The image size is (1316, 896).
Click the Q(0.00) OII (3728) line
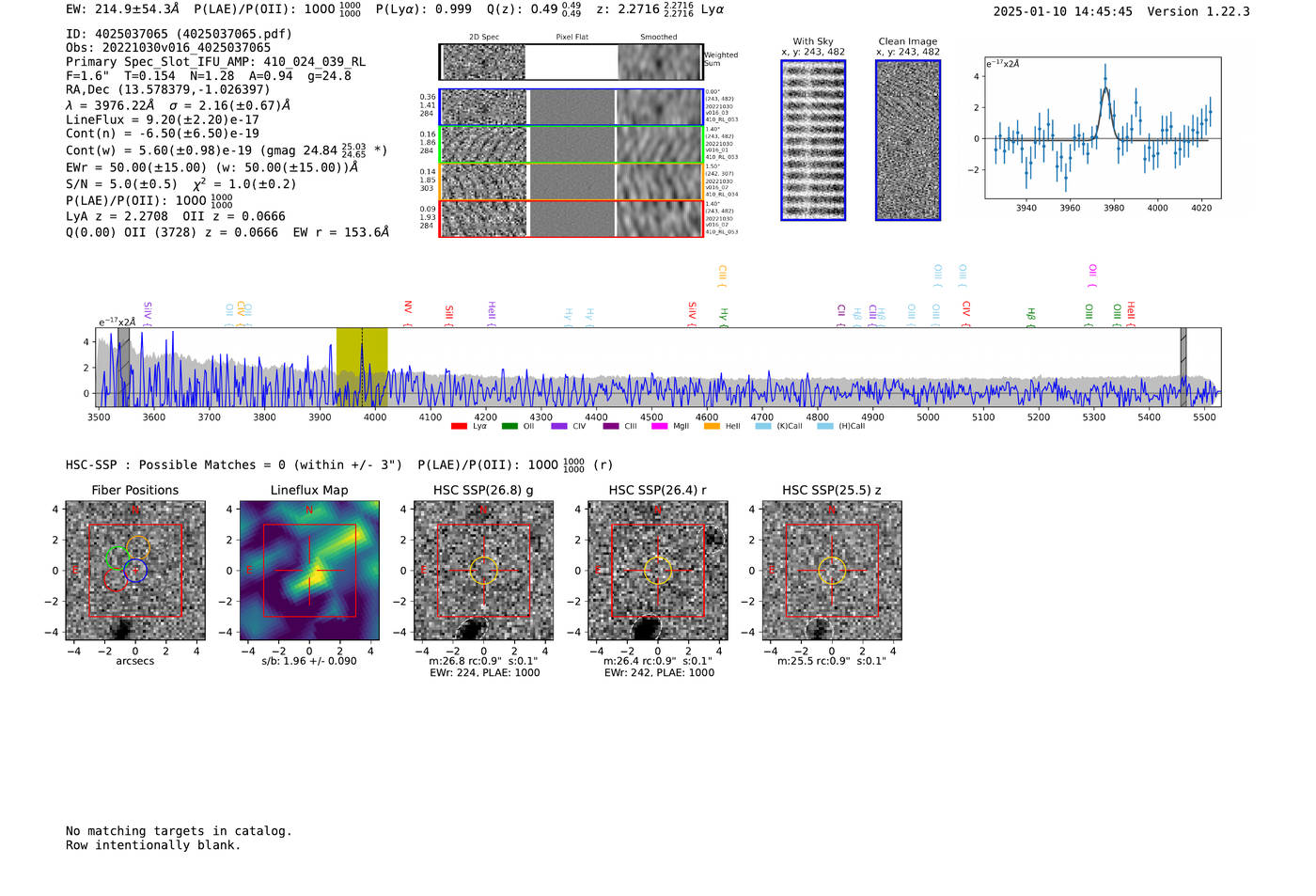click(227, 231)
